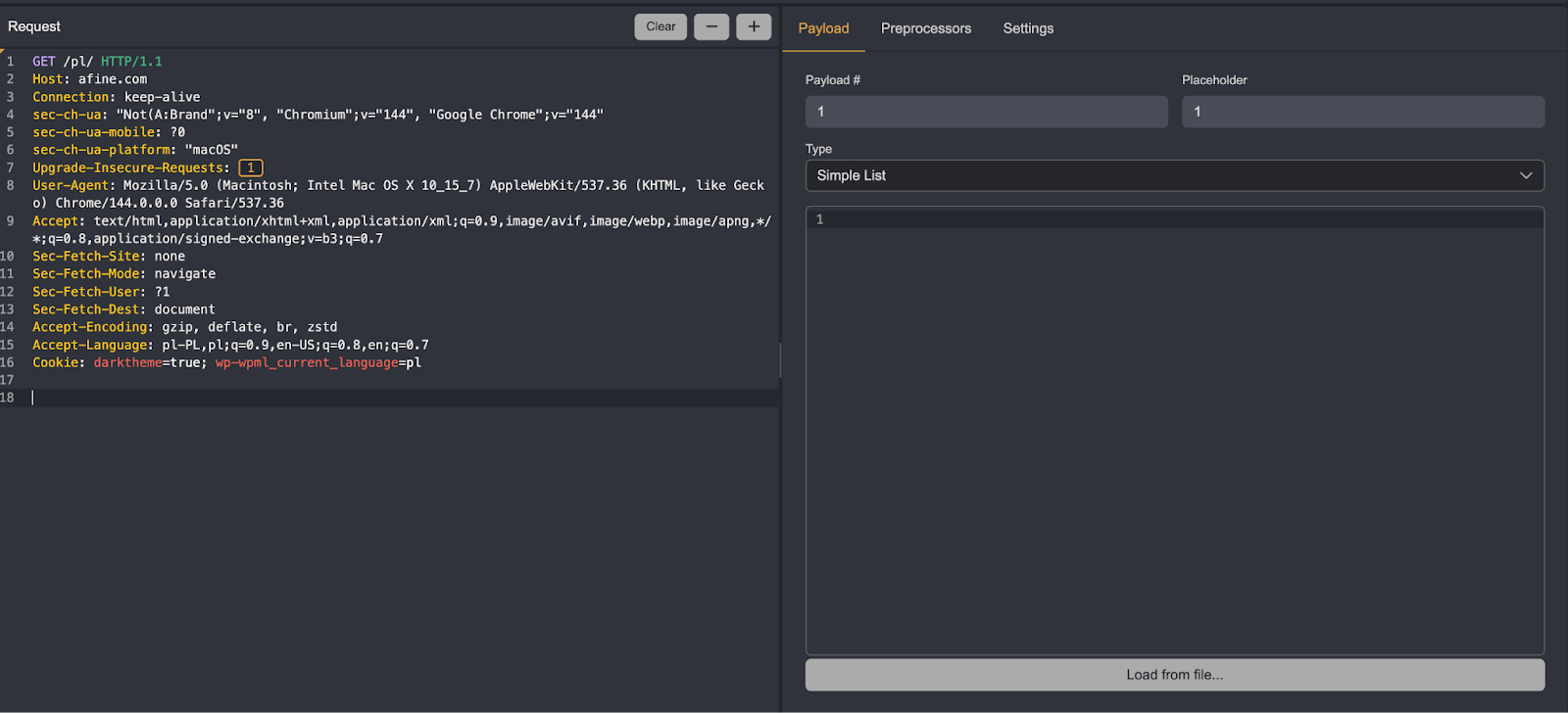The height and width of the screenshot is (713, 1568).
Task: Add placeholder with the plus button
Action: 754,26
